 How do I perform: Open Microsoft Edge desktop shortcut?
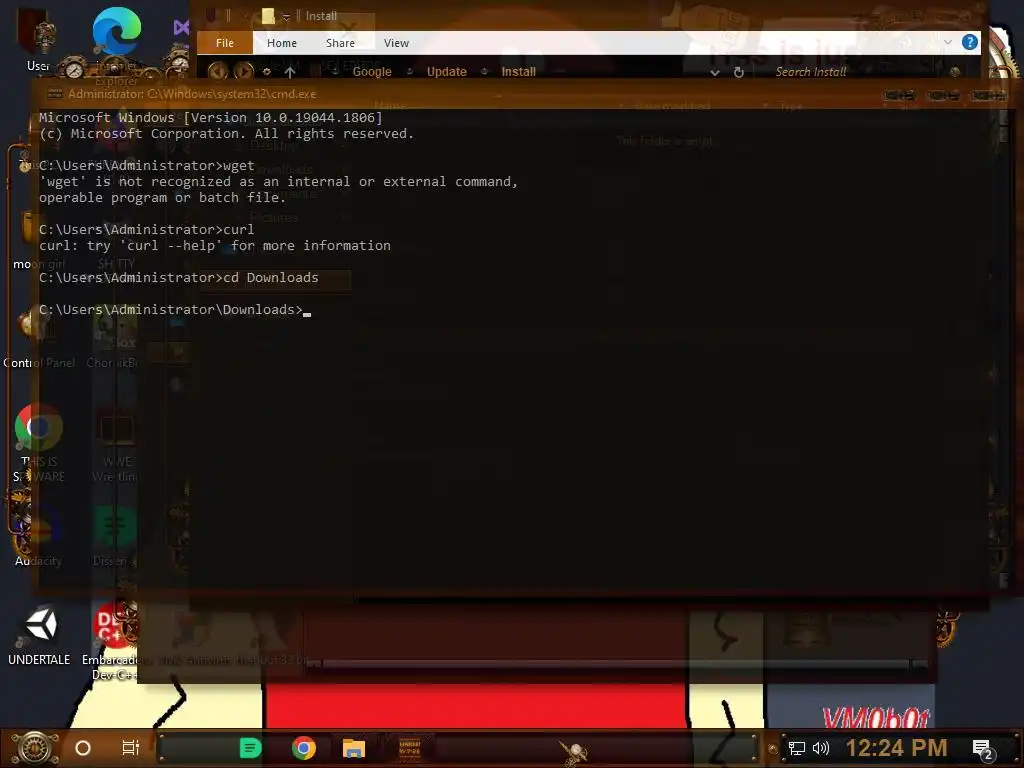coord(117,31)
